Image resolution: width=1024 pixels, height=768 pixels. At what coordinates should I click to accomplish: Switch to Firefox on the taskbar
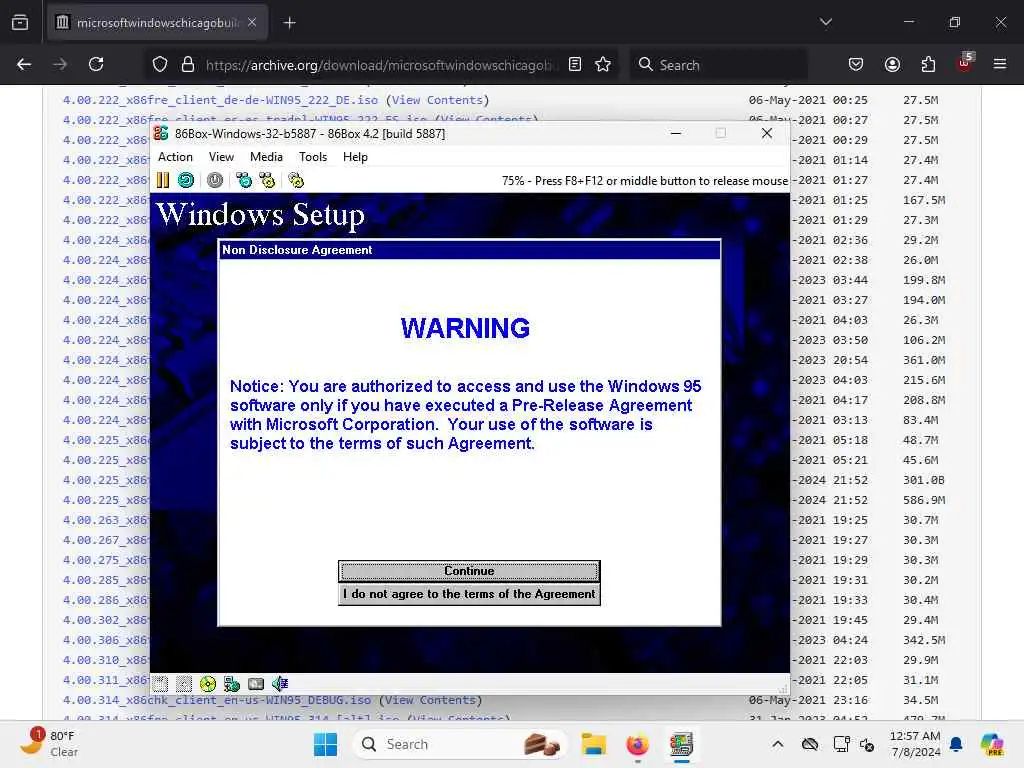coord(637,744)
